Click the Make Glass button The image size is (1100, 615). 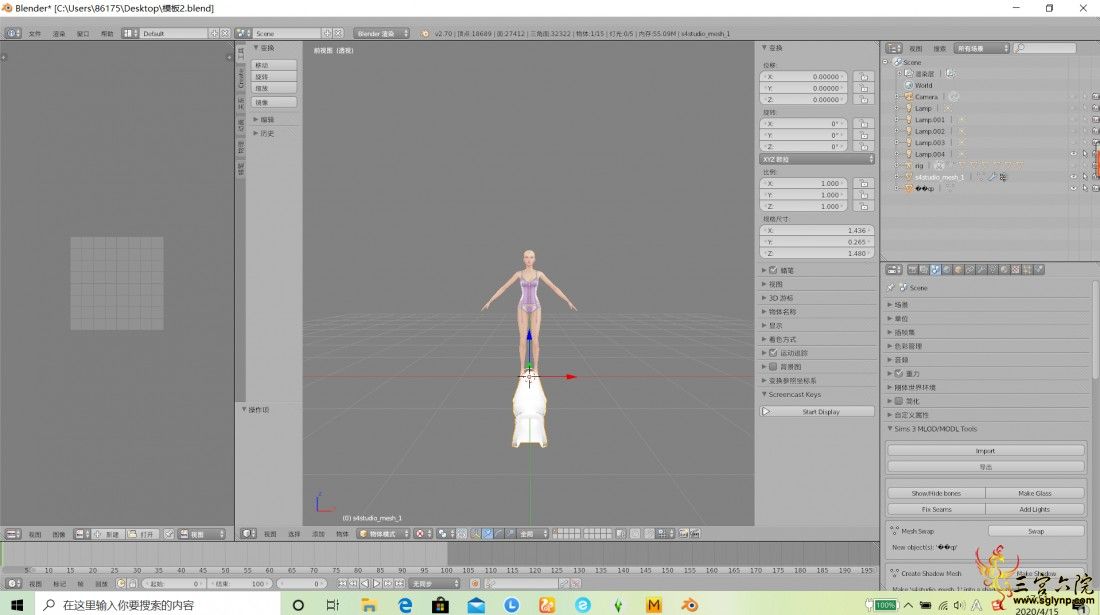point(1035,494)
